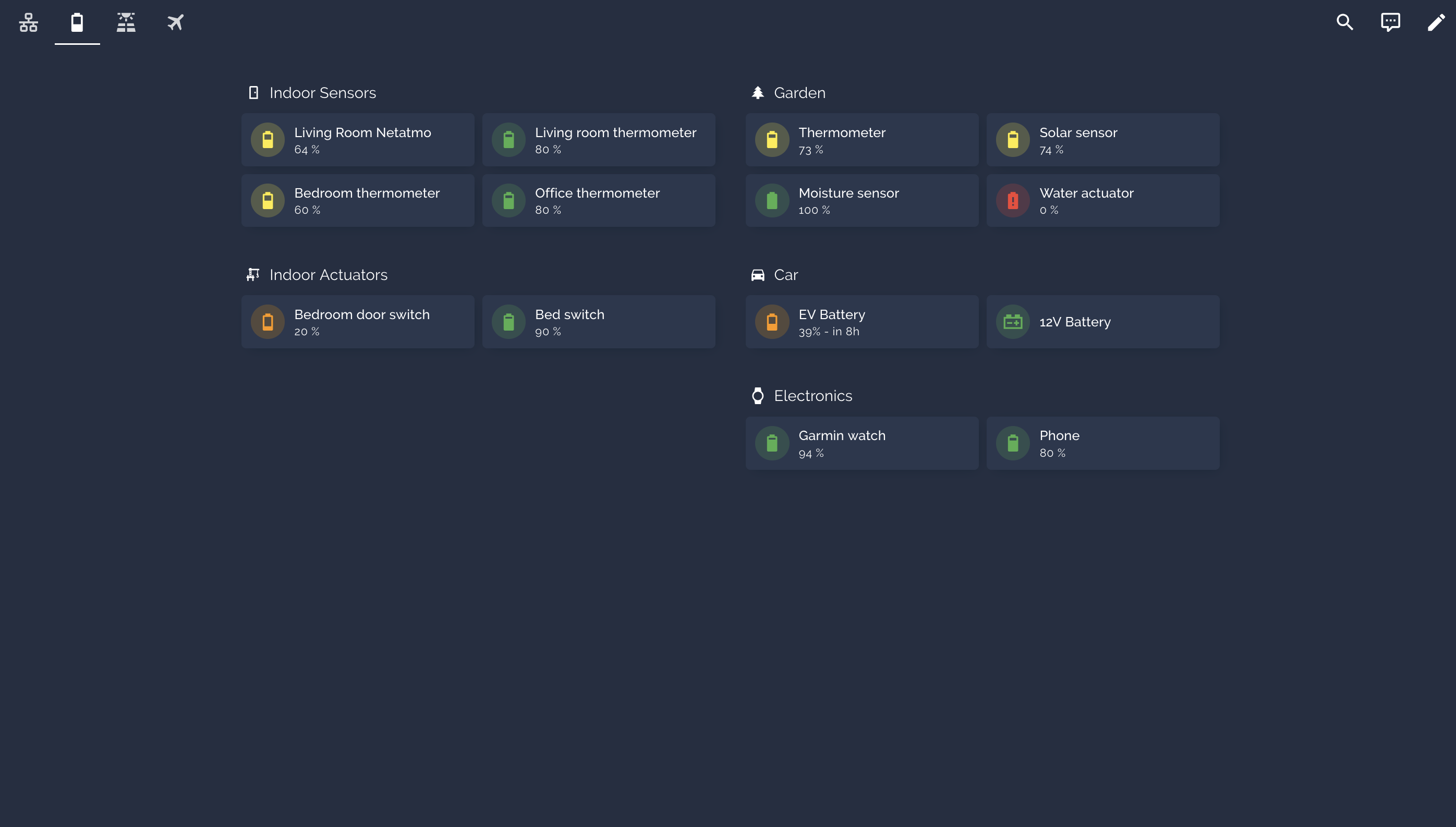Open the airplane tab
This screenshot has height=827, width=1456.
175,23
